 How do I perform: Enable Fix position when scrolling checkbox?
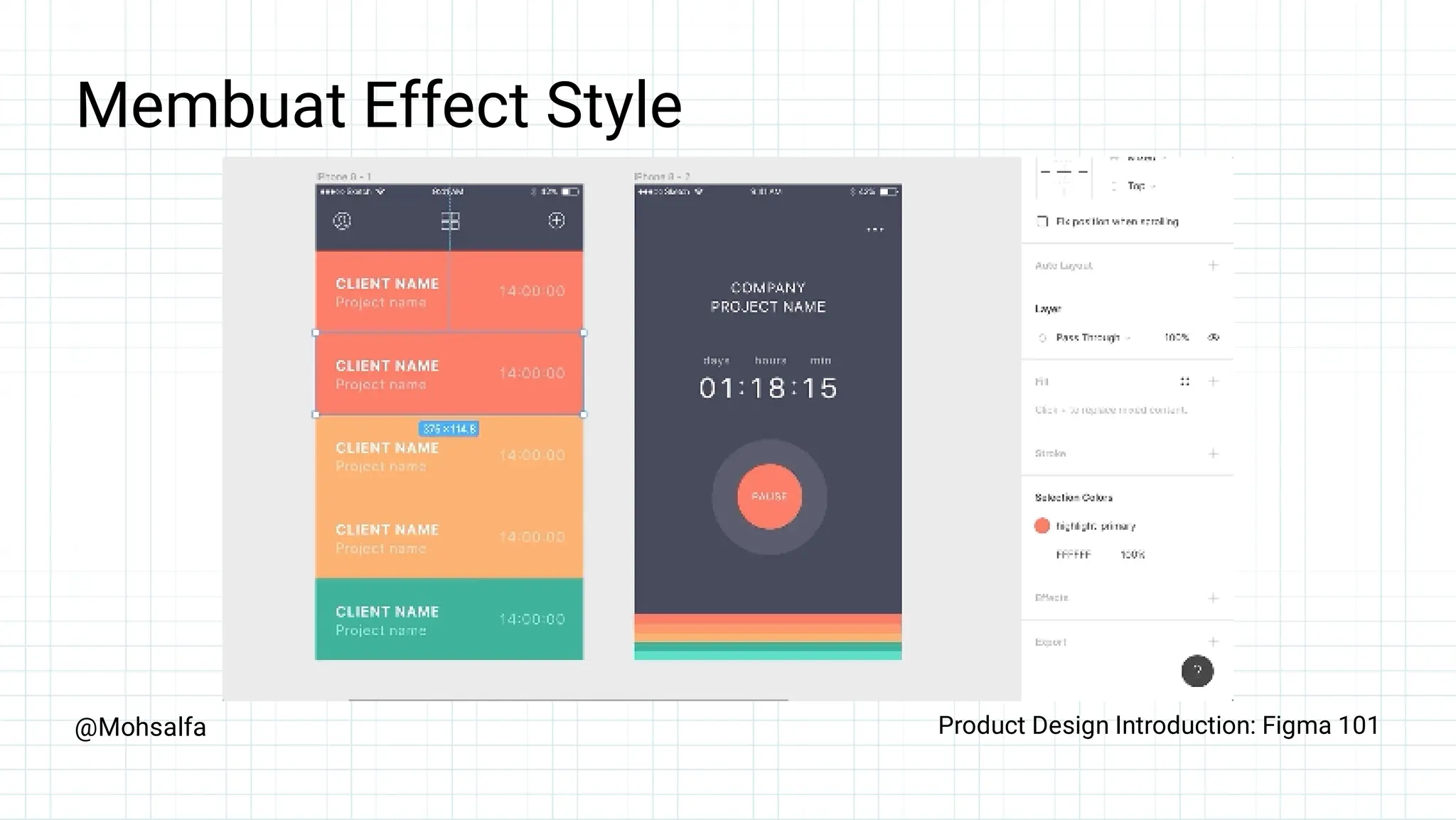[x=1043, y=222]
